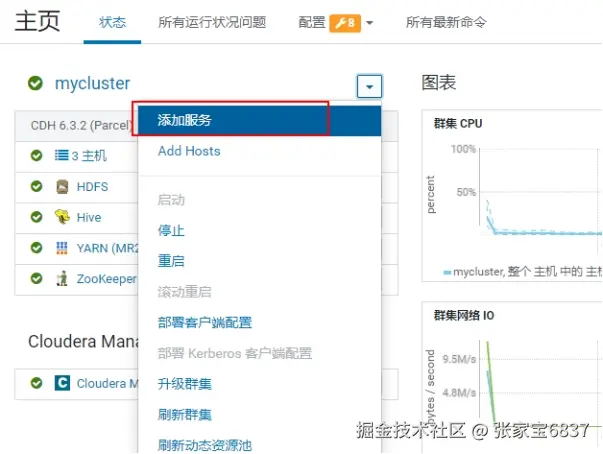Choose 重启 in the cluster menu
Image resolution: width=603 pixels, height=454 pixels.
click(x=171, y=261)
